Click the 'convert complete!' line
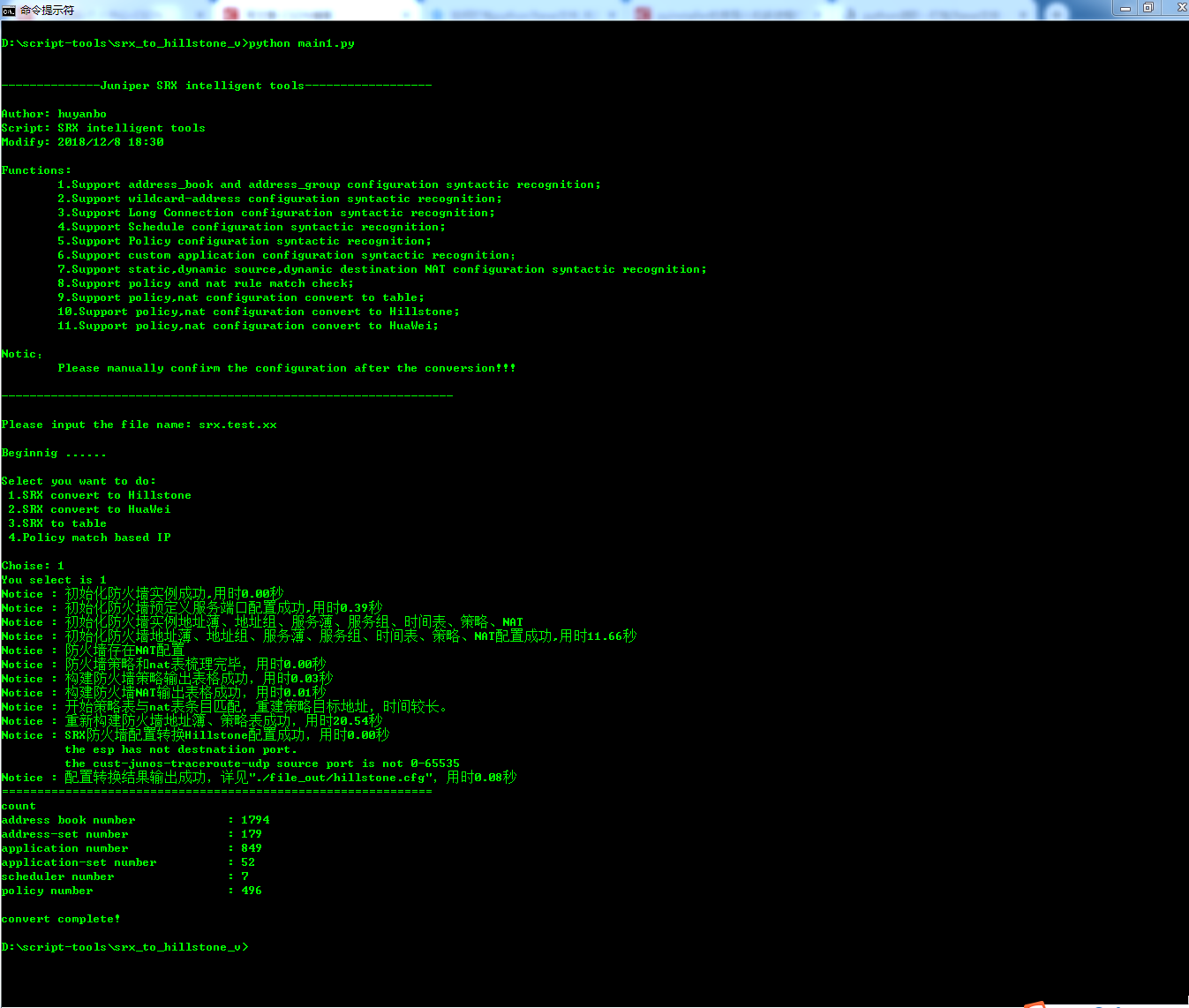Image resolution: width=1189 pixels, height=1008 pixels. [61, 919]
